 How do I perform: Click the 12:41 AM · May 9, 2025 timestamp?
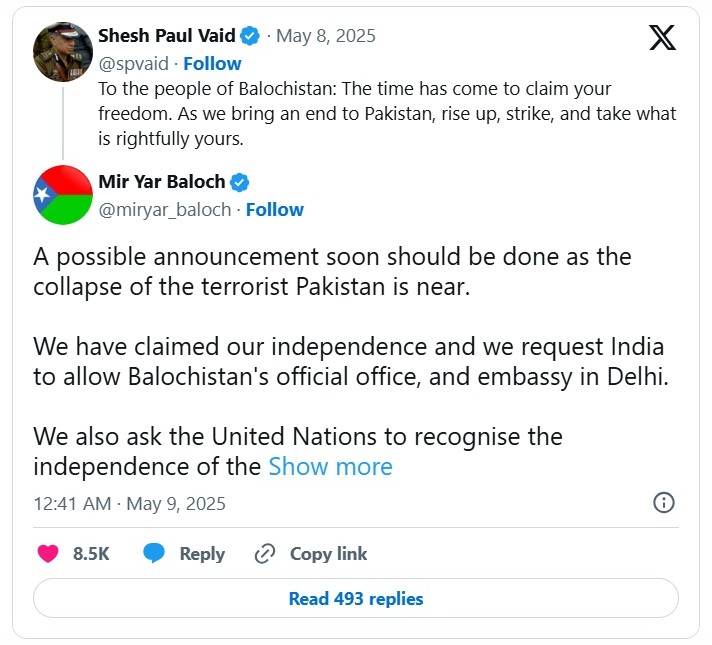pyautogui.click(x=130, y=503)
